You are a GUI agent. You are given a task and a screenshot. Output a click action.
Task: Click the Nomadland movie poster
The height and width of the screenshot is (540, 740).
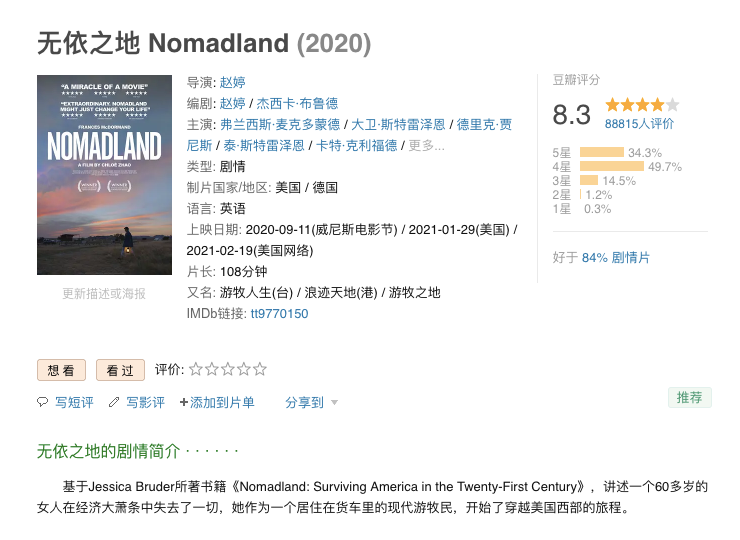pos(104,175)
